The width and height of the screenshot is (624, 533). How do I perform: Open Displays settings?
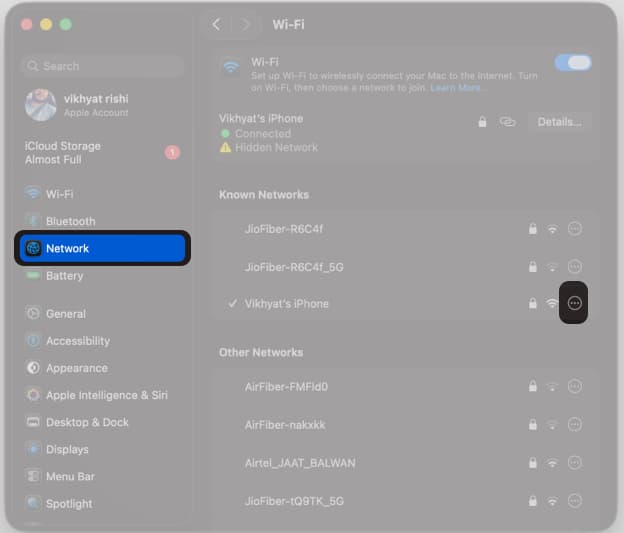[x=102, y=449]
